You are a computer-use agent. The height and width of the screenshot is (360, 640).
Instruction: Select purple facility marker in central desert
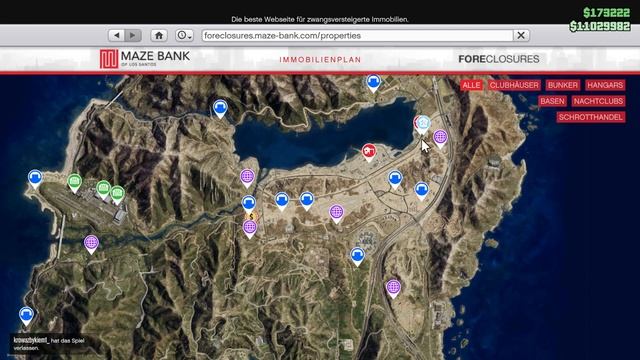point(336,212)
